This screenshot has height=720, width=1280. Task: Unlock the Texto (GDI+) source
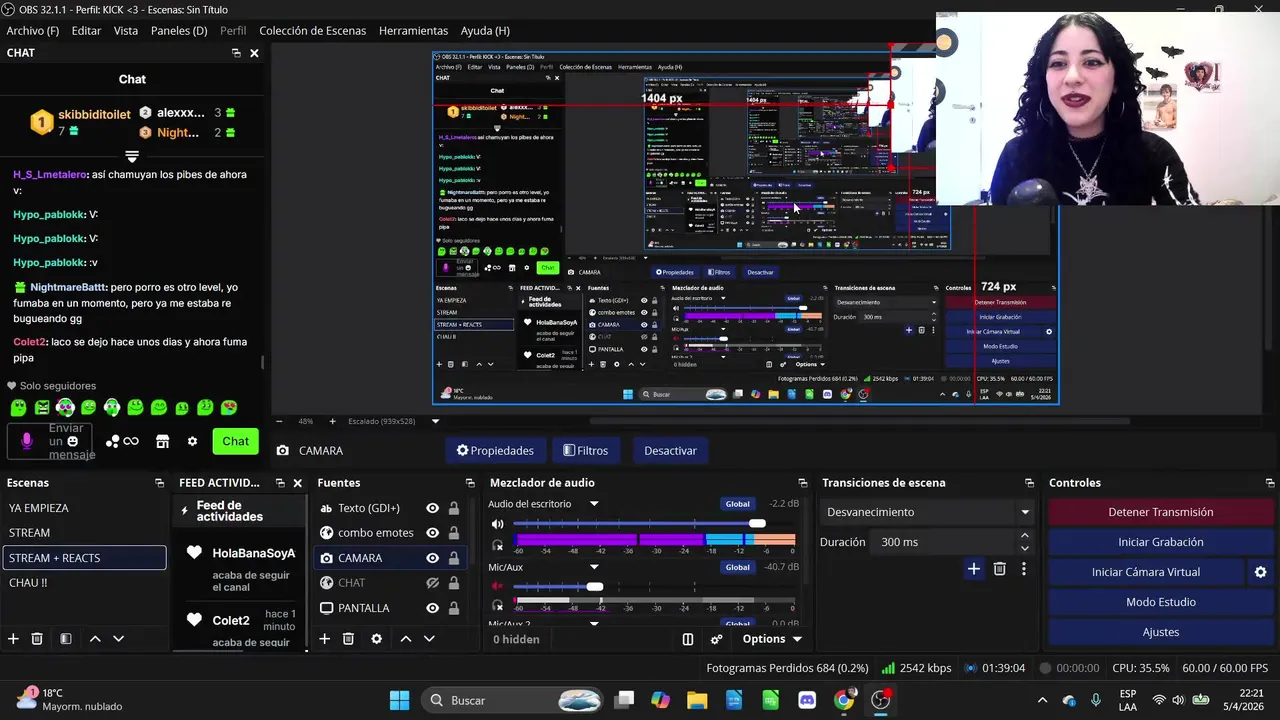(454, 508)
